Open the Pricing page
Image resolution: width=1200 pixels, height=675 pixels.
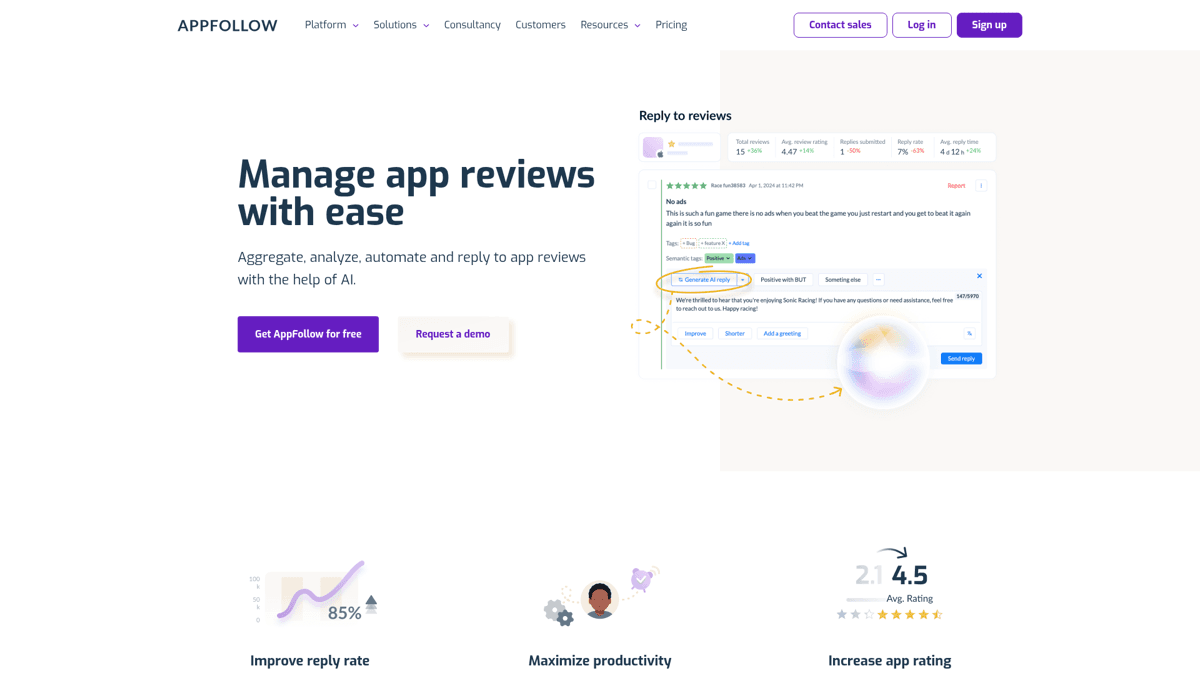click(671, 25)
